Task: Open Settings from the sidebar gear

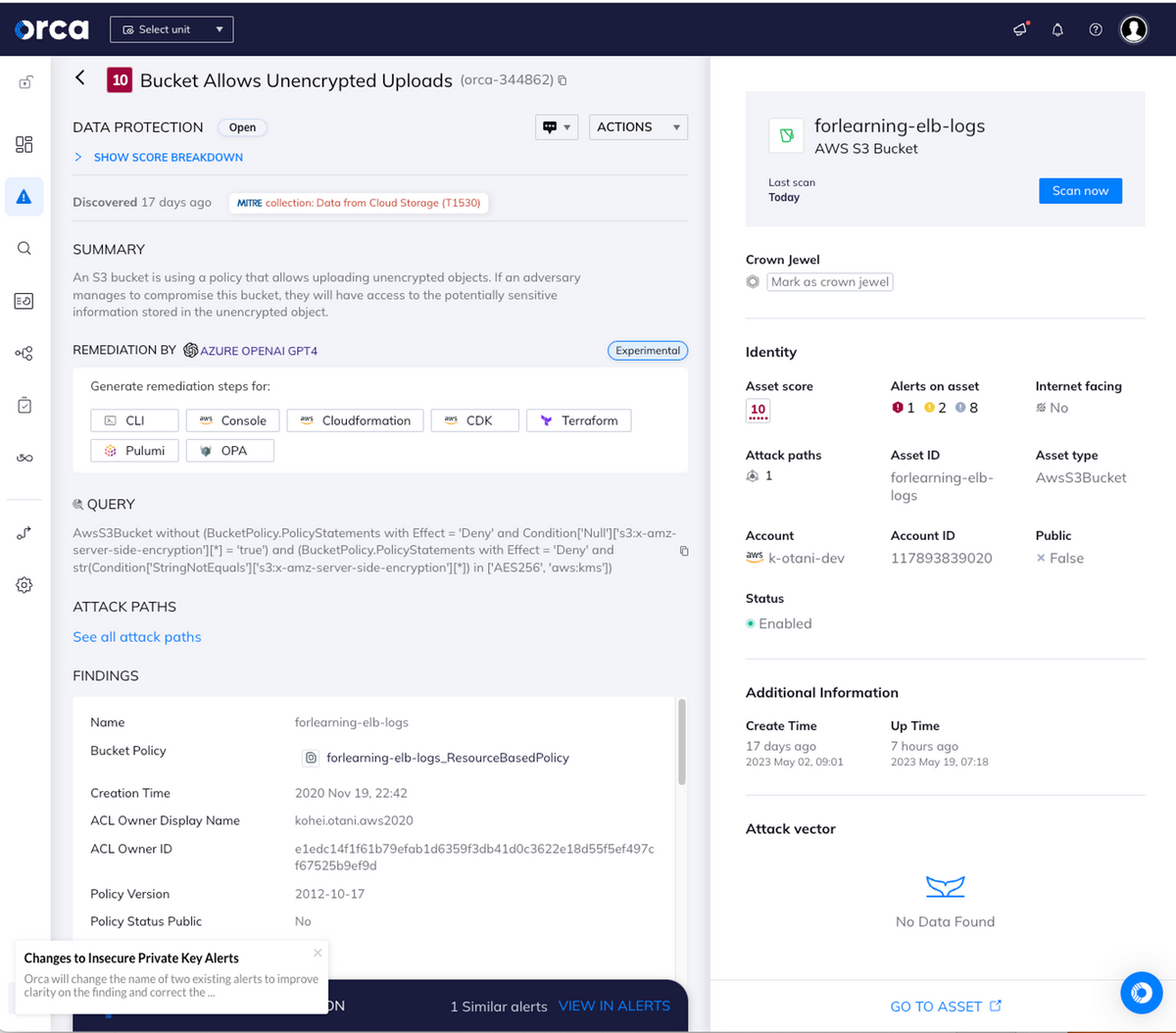Action: point(24,585)
